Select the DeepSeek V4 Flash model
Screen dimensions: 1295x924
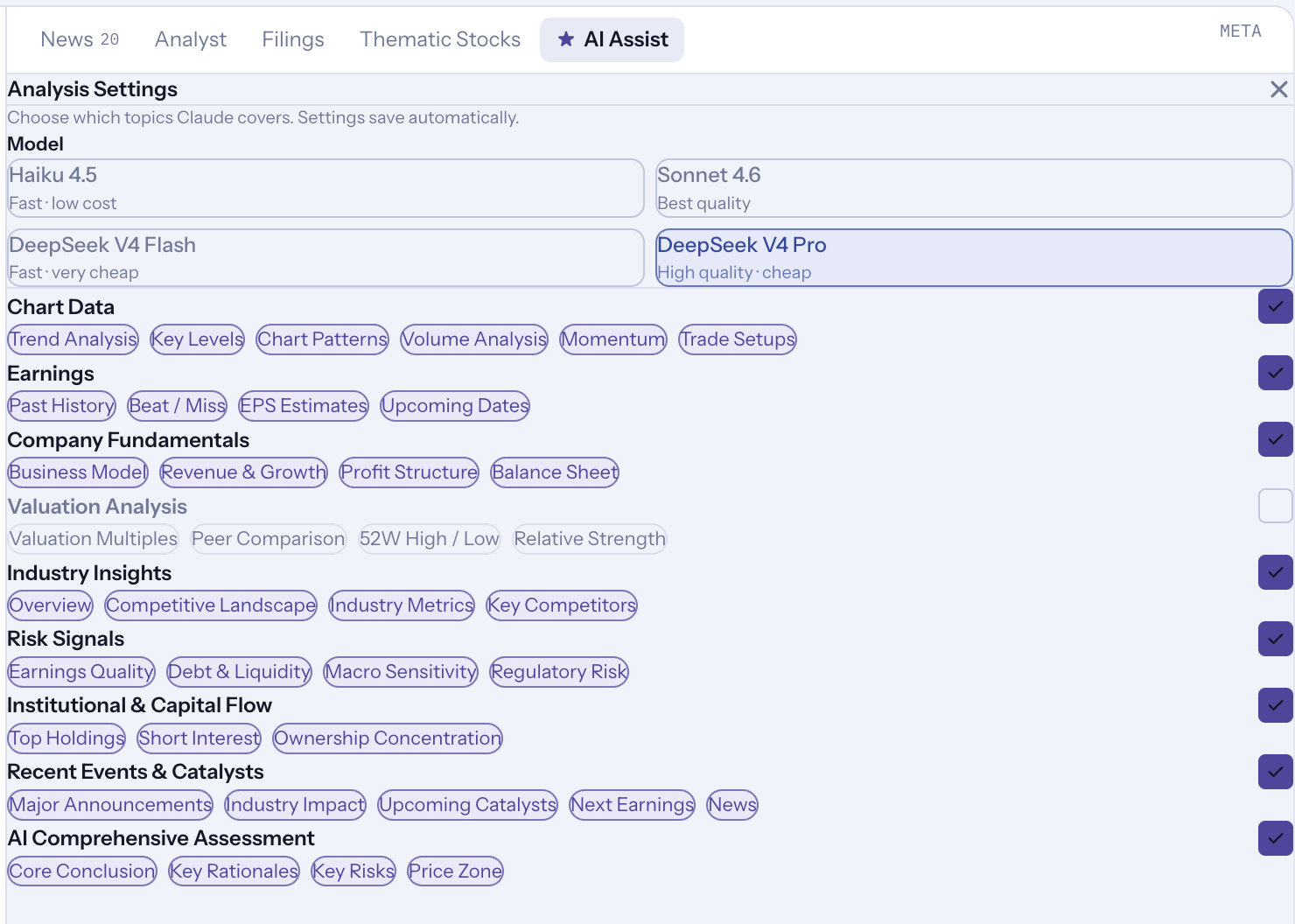pos(325,258)
